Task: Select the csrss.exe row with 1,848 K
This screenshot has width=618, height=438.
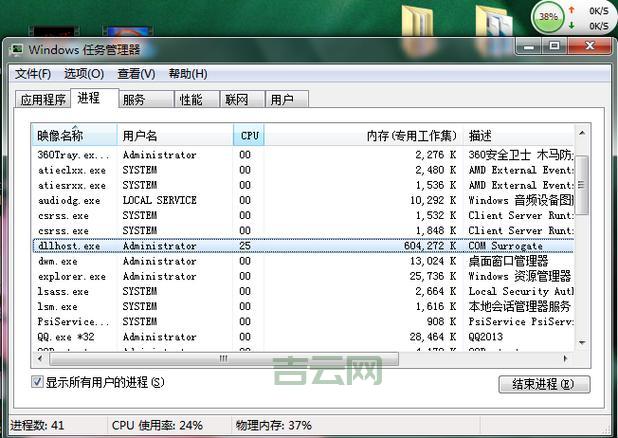Action: pyautogui.click(x=303, y=231)
